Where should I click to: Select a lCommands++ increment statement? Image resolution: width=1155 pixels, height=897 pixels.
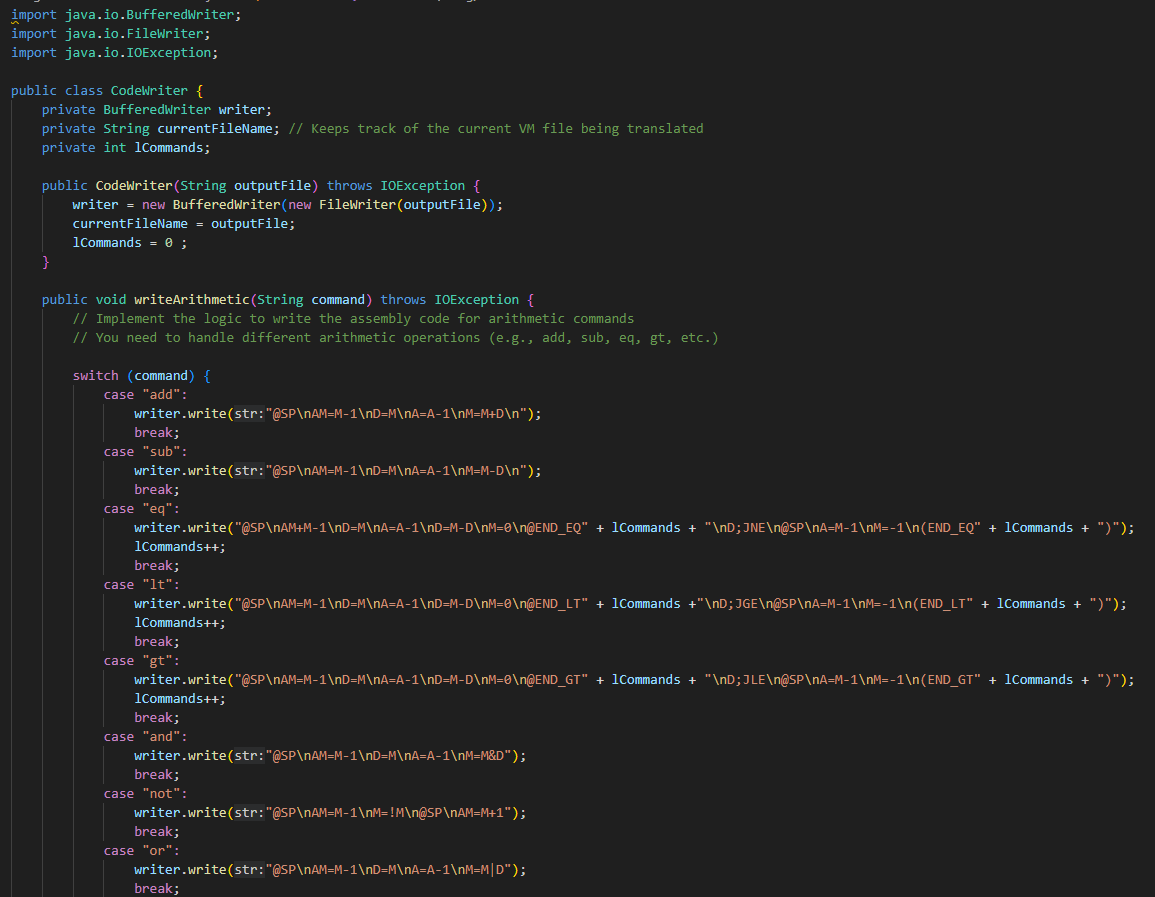click(178, 546)
